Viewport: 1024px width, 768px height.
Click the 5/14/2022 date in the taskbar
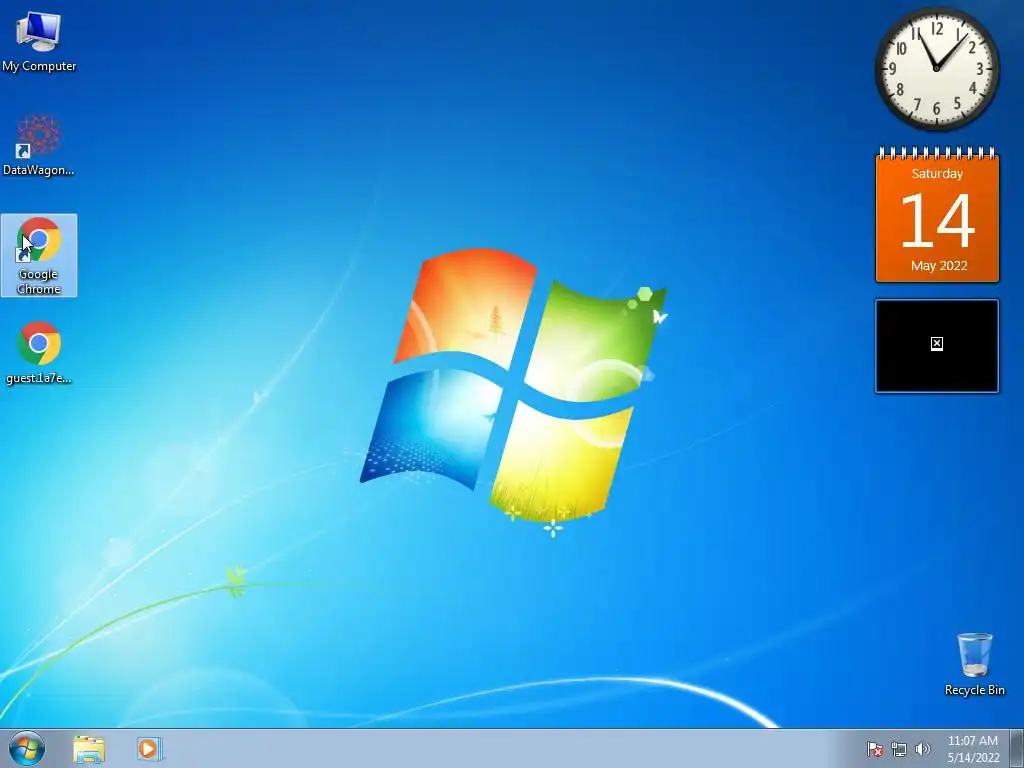click(x=973, y=758)
